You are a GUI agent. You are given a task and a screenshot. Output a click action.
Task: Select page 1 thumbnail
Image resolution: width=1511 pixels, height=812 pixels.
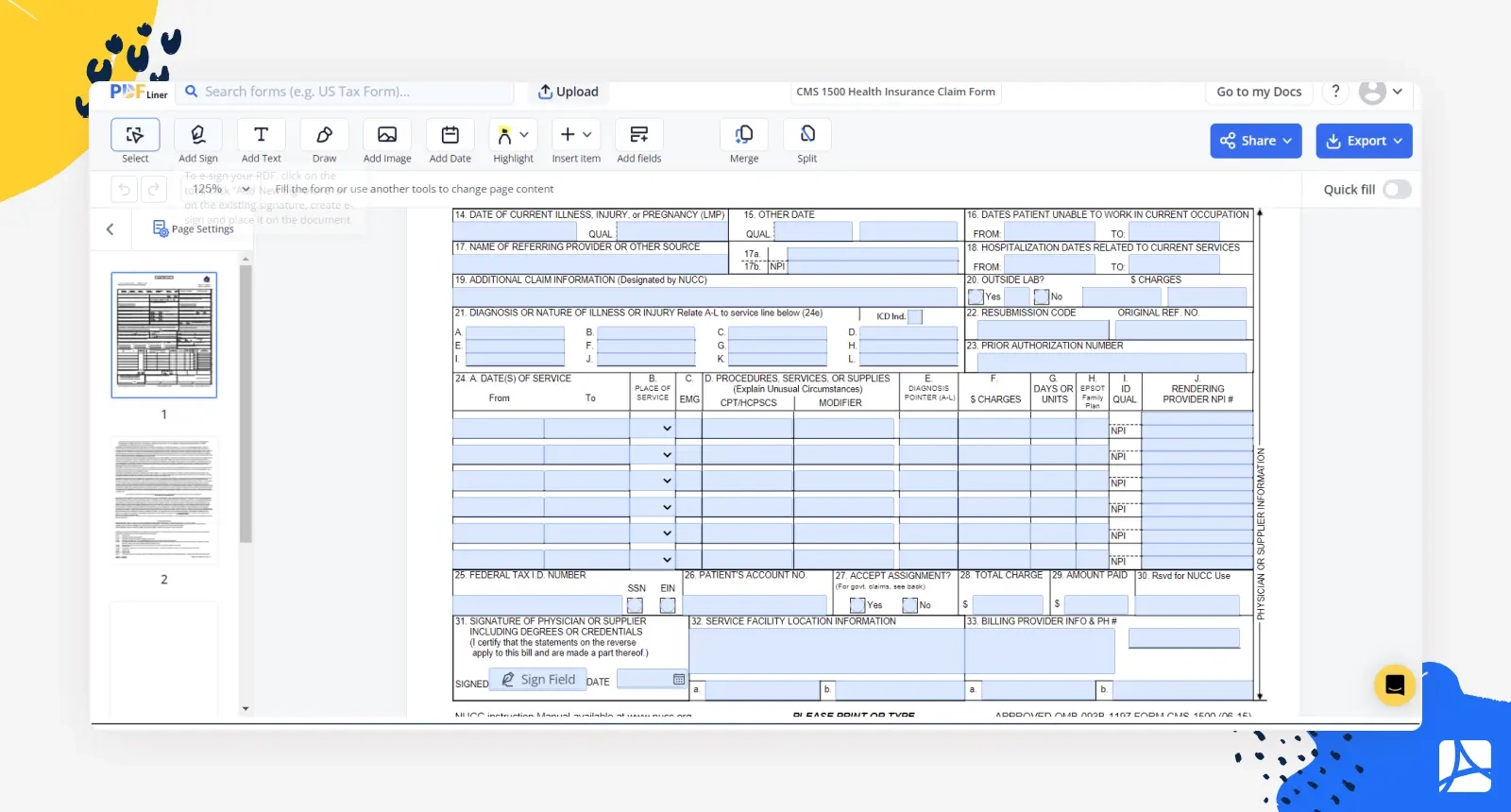click(x=164, y=335)
